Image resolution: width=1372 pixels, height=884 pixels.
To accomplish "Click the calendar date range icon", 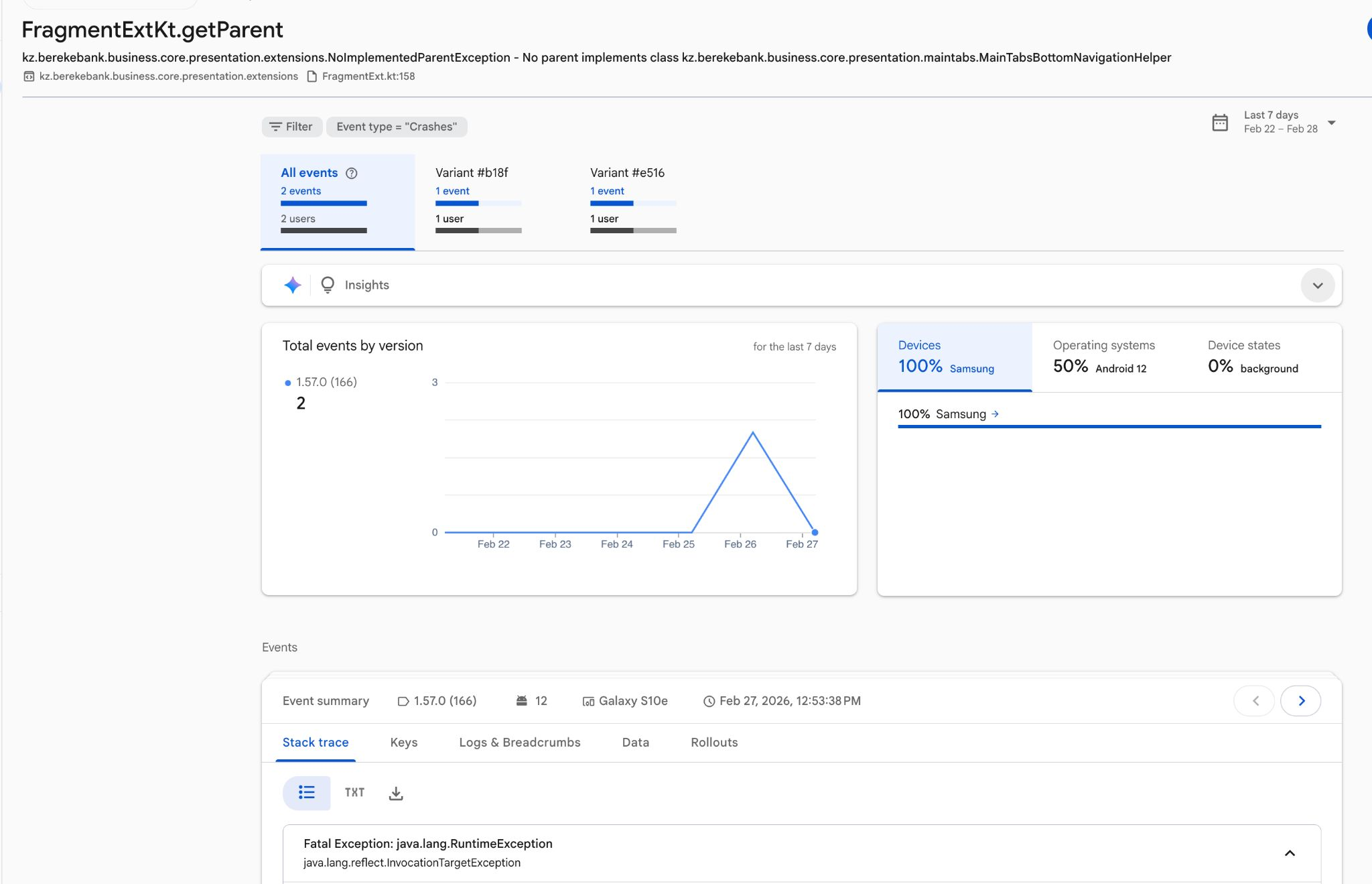I will pyautogui.click(x=1220, y=123).
